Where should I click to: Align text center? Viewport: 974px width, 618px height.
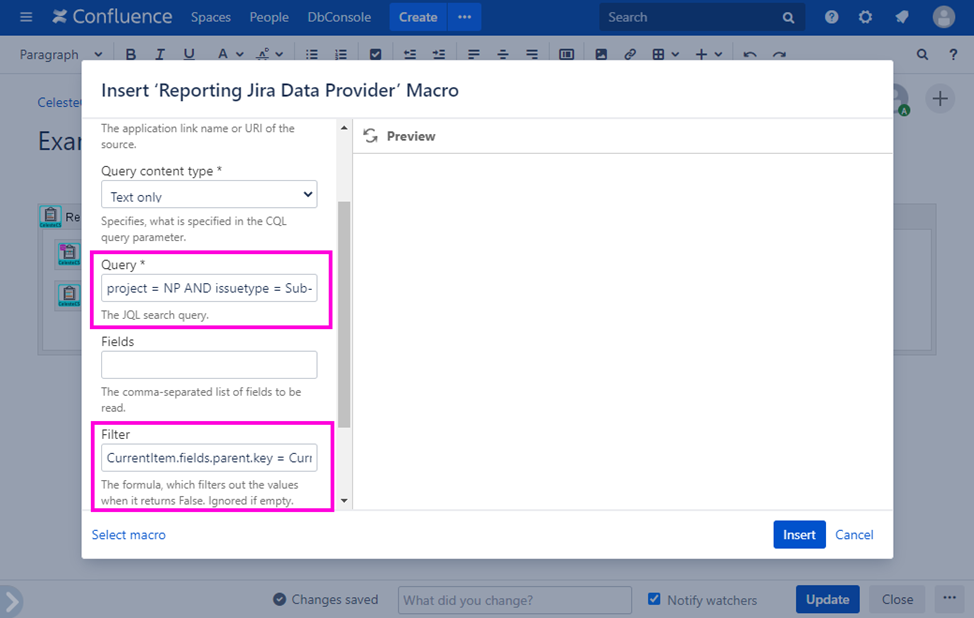(503, 55)
